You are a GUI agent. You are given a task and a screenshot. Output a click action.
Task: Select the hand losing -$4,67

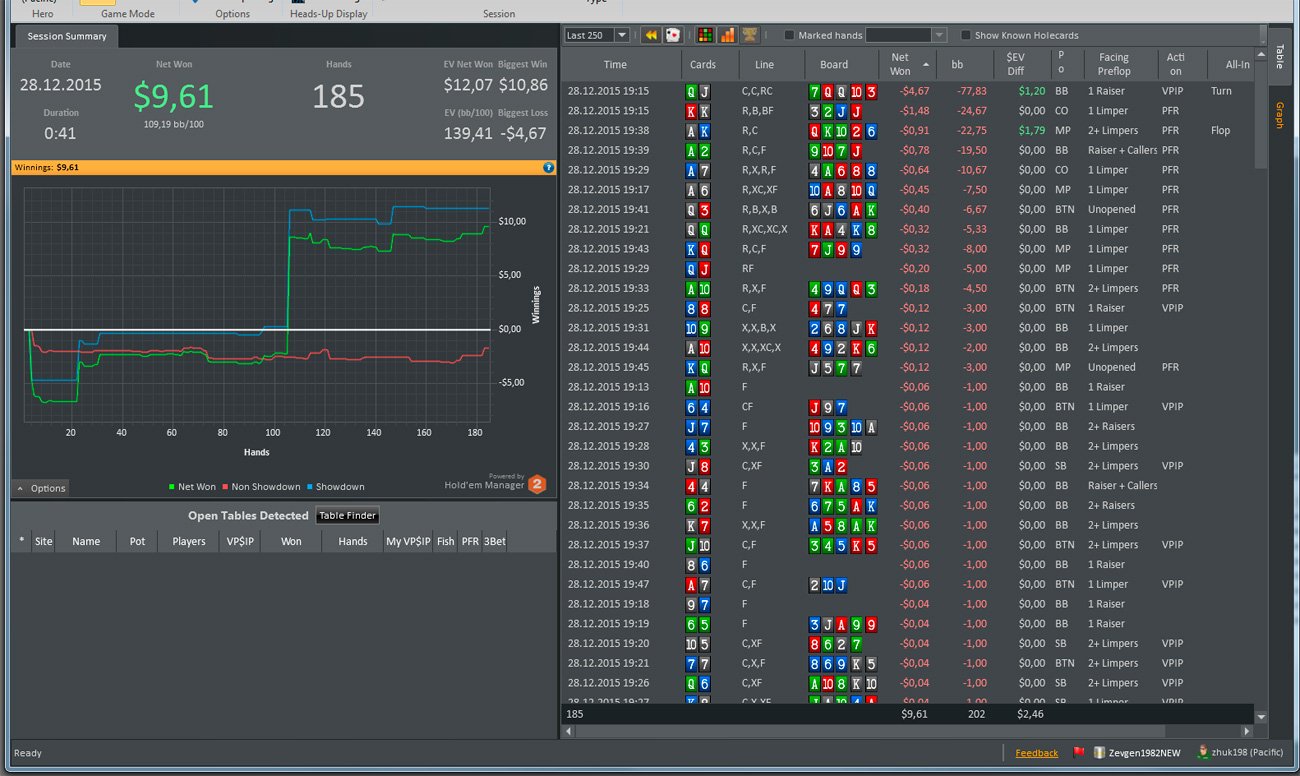tap(908, 91)
